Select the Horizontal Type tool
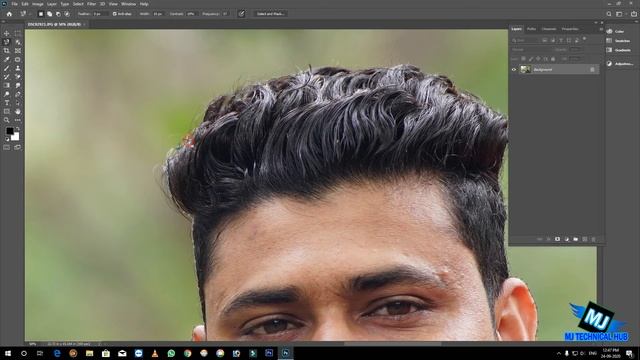 7,103
